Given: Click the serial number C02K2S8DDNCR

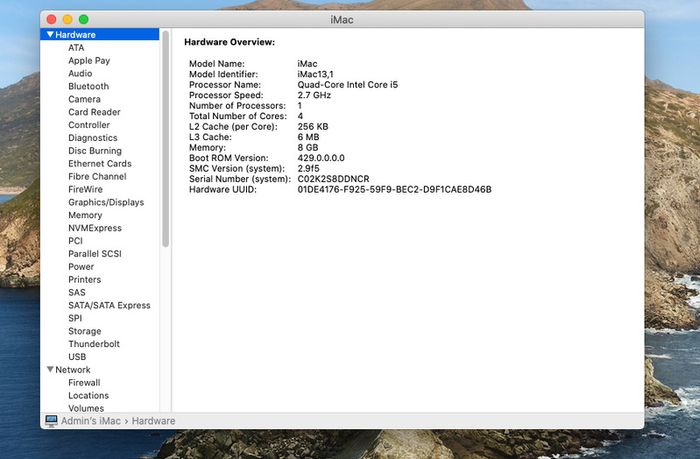Looking at the screenshot, I should pos(333,179).
